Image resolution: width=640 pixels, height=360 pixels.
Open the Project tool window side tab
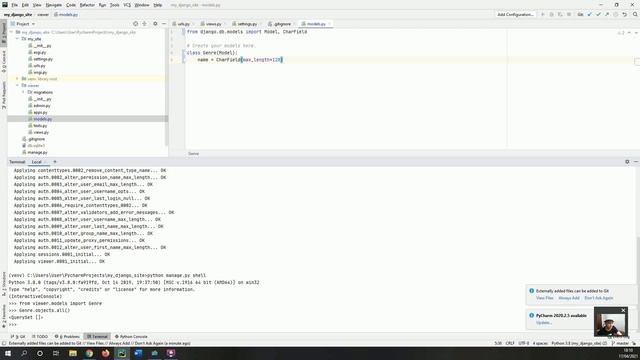coord(4,33)
